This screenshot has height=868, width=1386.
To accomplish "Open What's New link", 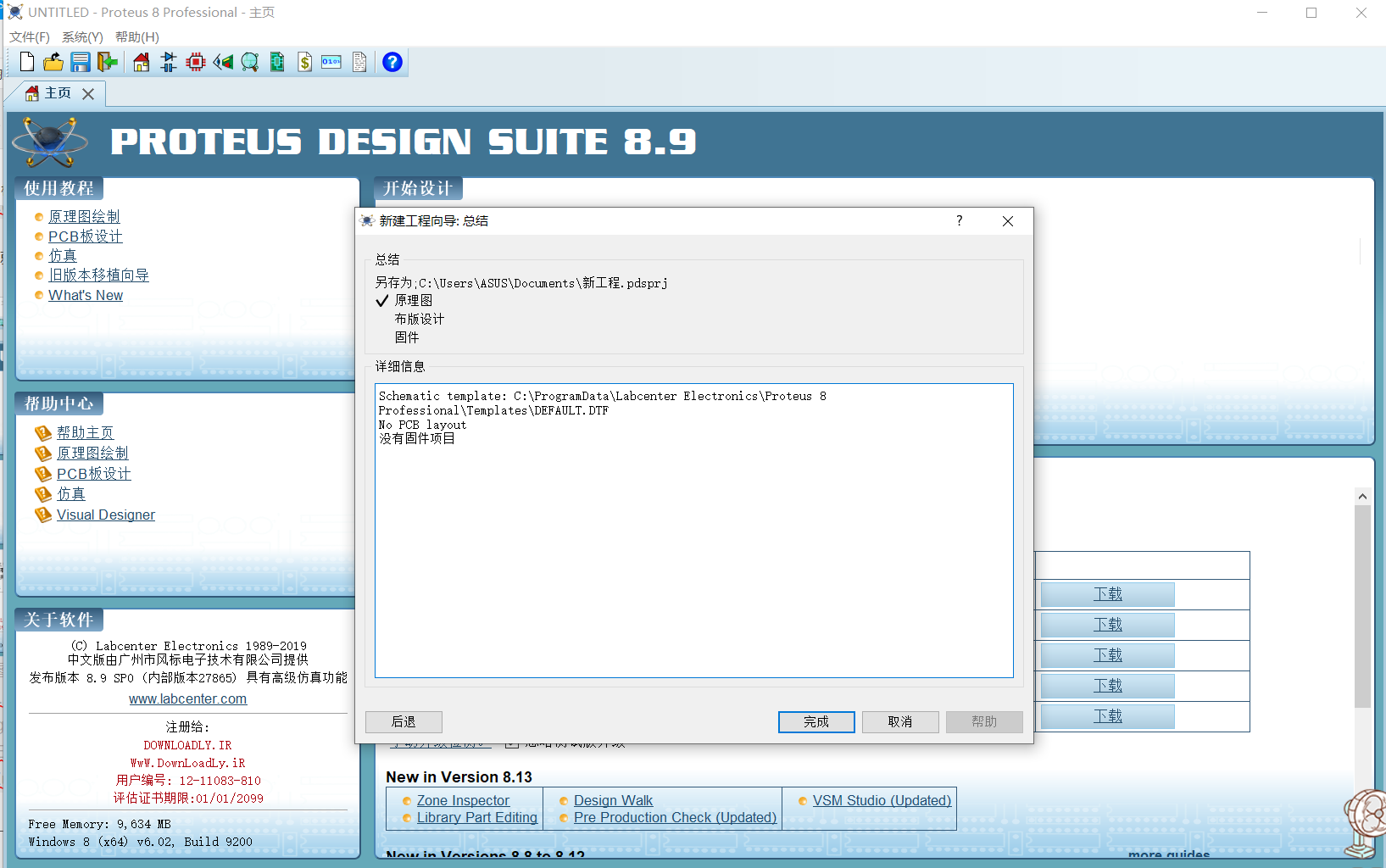I will pyautogui.click(x=86, y=295).
